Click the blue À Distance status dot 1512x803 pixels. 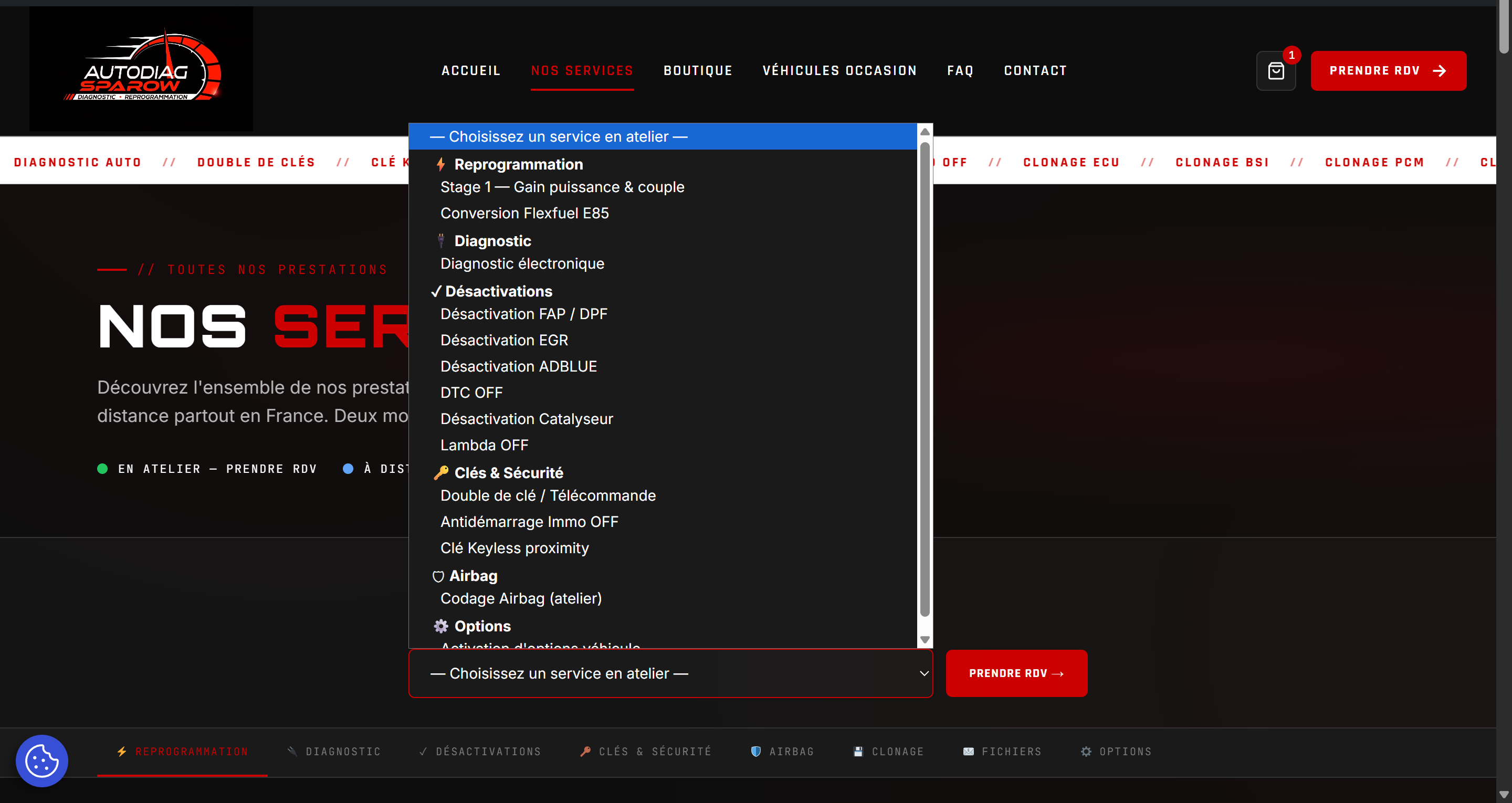coord(348,469)
